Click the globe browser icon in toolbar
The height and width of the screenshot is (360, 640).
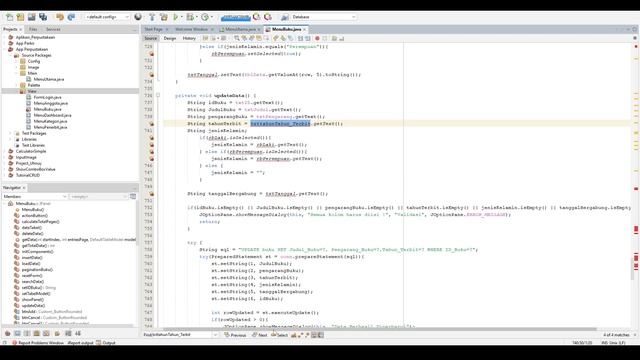point(138,17)
